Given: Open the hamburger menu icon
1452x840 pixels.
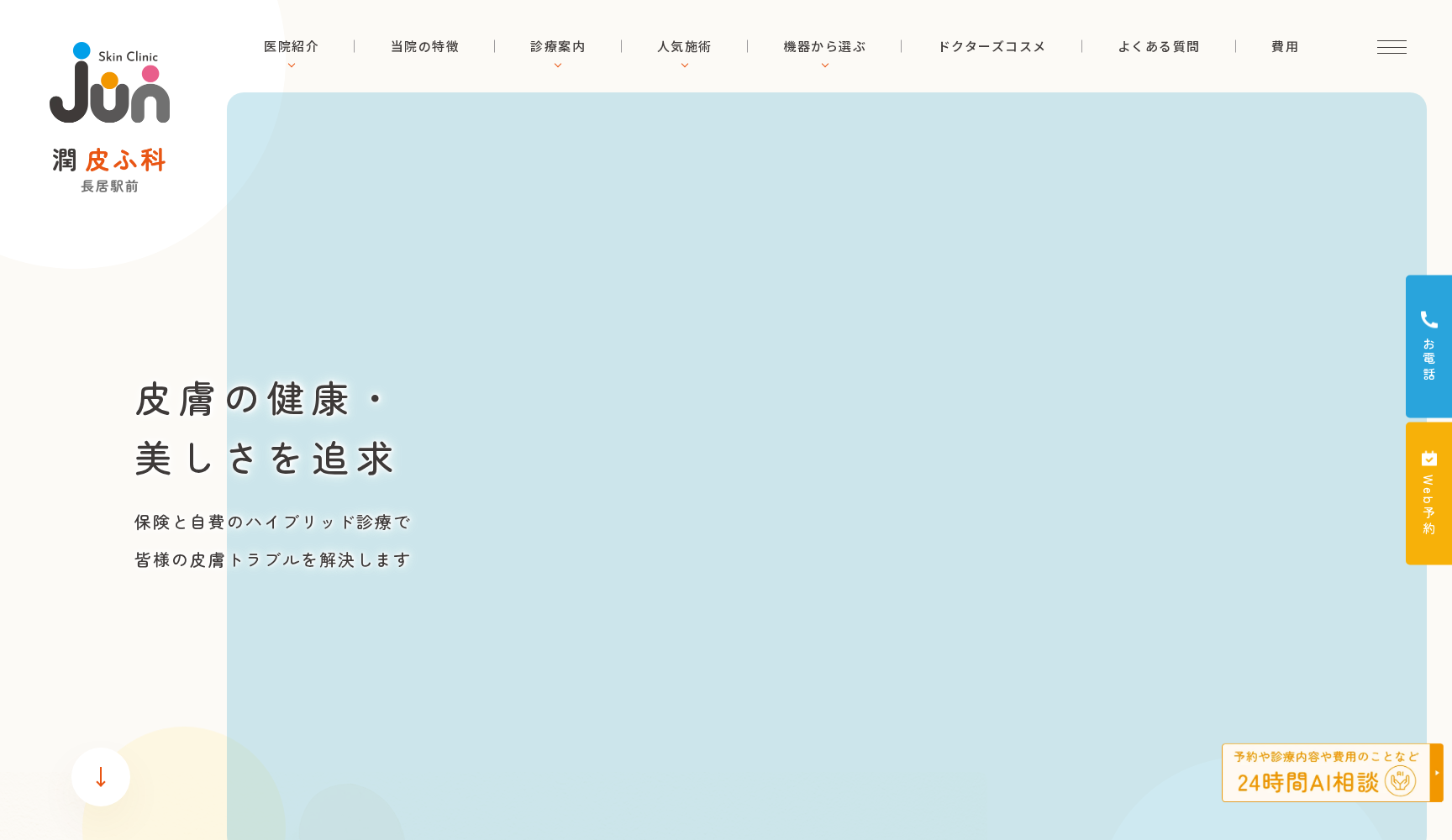Looking at the screenshot, I should pos(1391,47).
